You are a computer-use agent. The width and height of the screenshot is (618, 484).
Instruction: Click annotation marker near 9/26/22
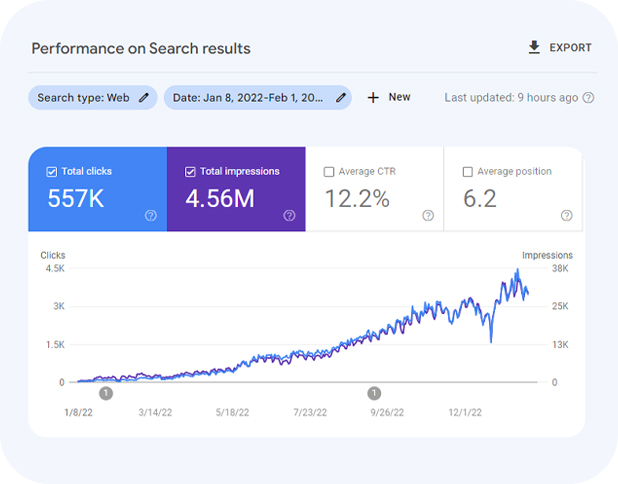click(374, 393)
